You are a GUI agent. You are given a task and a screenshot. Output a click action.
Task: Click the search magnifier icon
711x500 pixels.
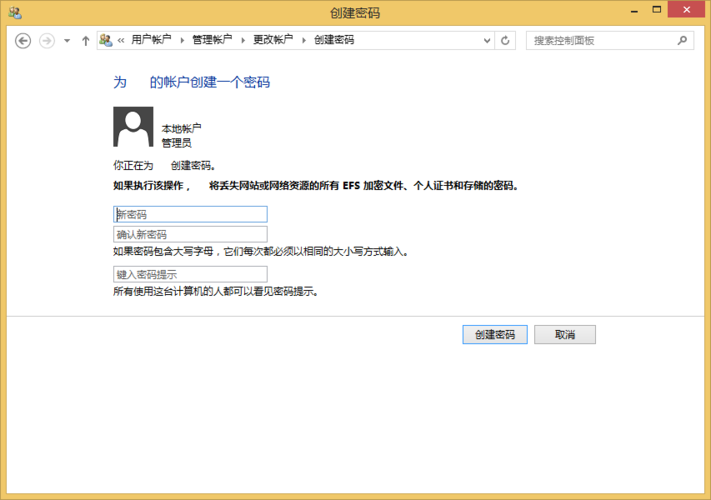[682, 40]
